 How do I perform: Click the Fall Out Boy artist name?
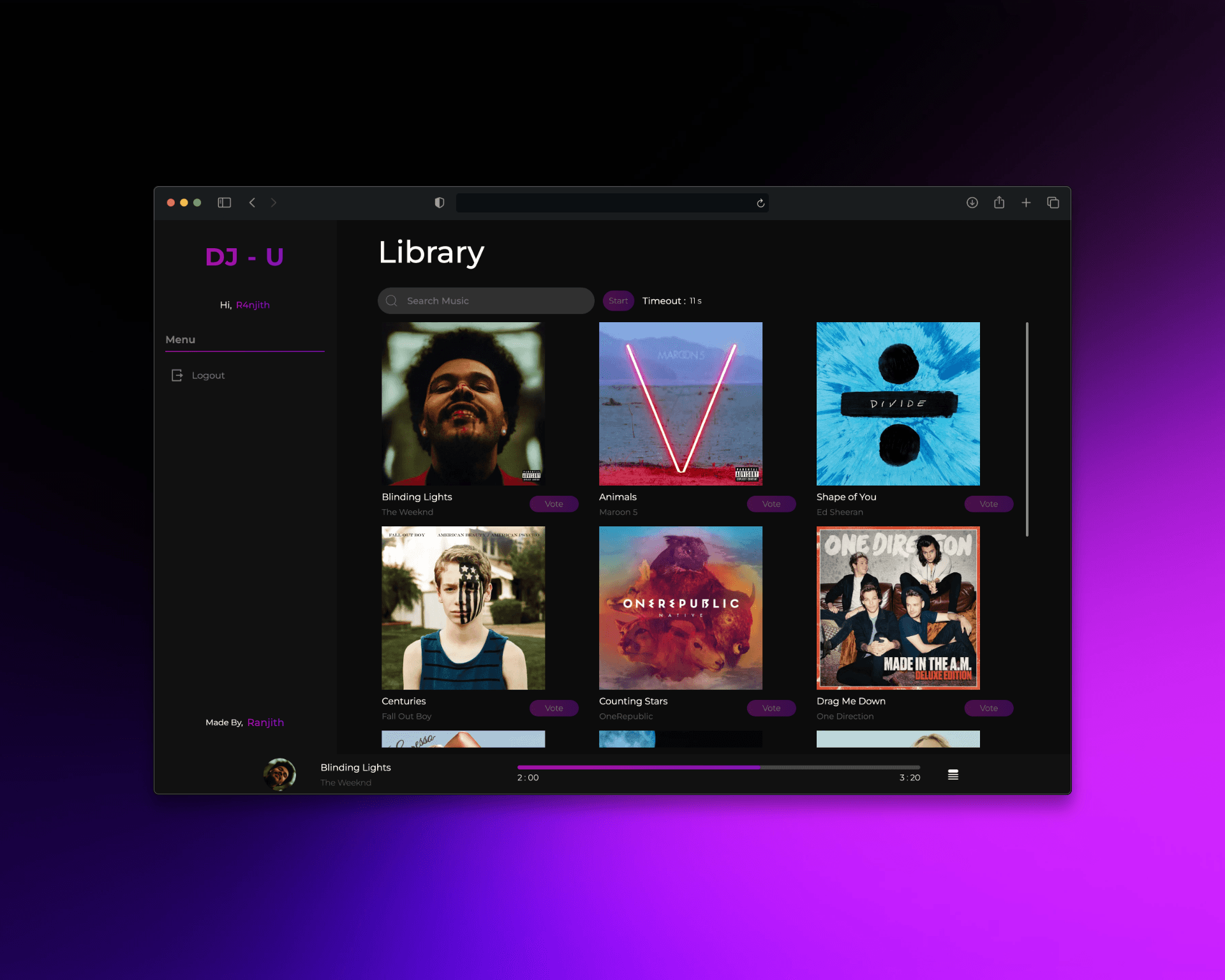(x=406, y=716)
